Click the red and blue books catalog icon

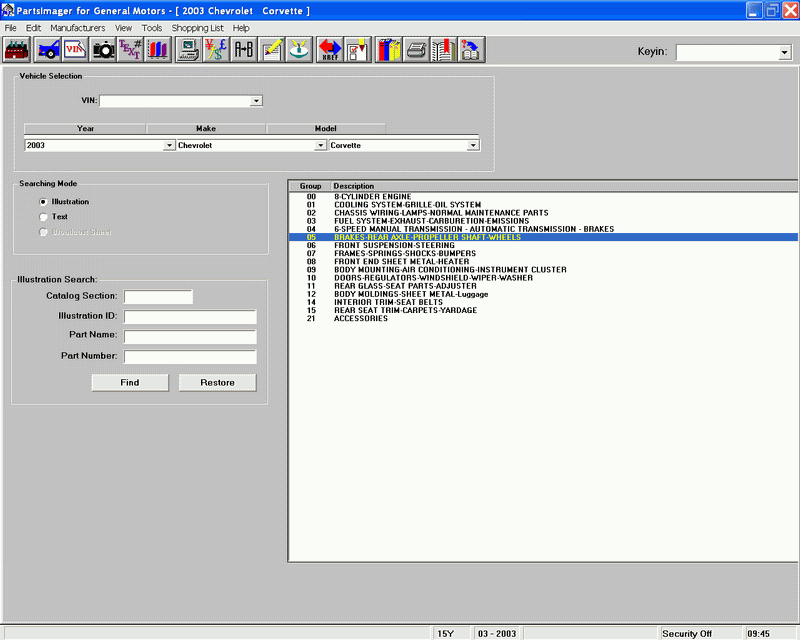click(158, 50)
